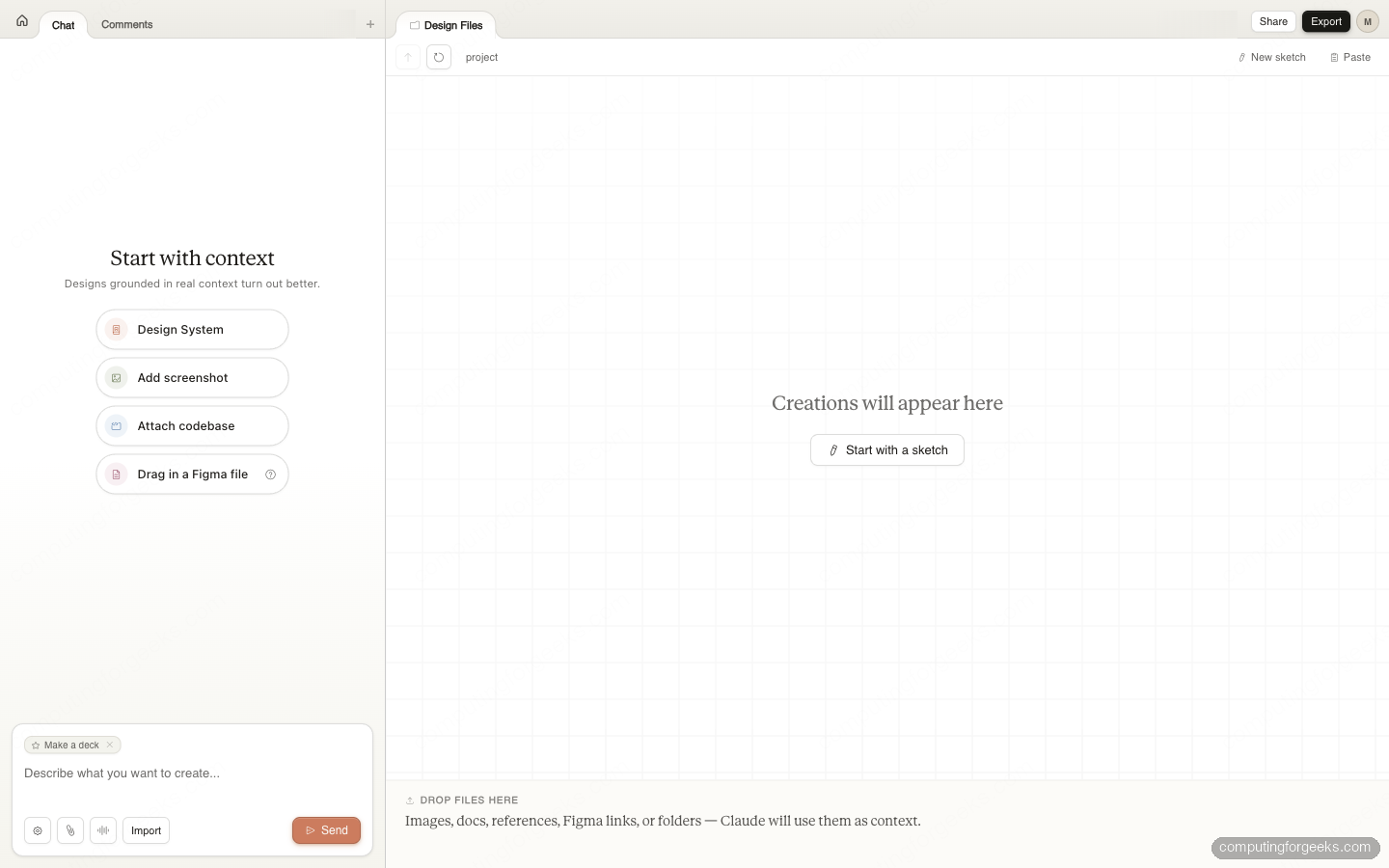
Task: Open the Export menu
Action: coord(1325,20)
